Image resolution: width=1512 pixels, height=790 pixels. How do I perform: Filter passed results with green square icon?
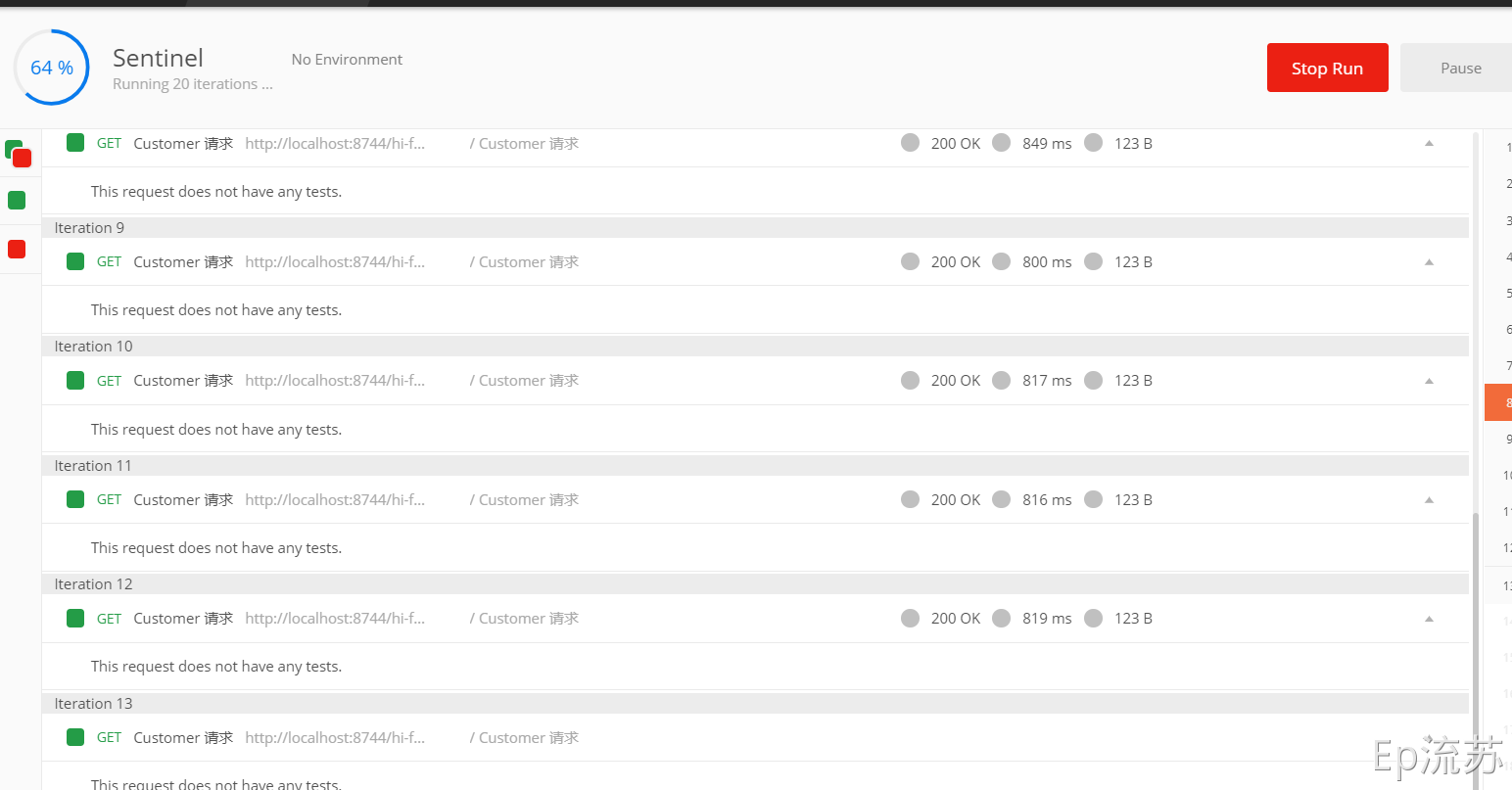pyautogui.click(x=17, y=201)
